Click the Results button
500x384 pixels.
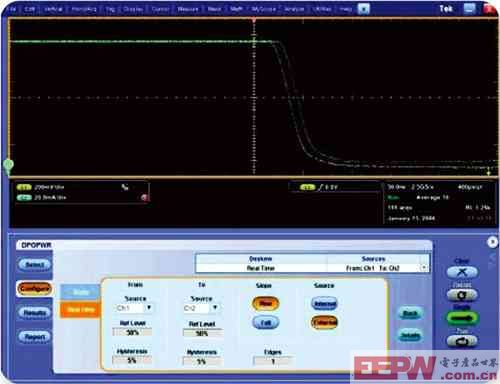click(x=35, y=313)
